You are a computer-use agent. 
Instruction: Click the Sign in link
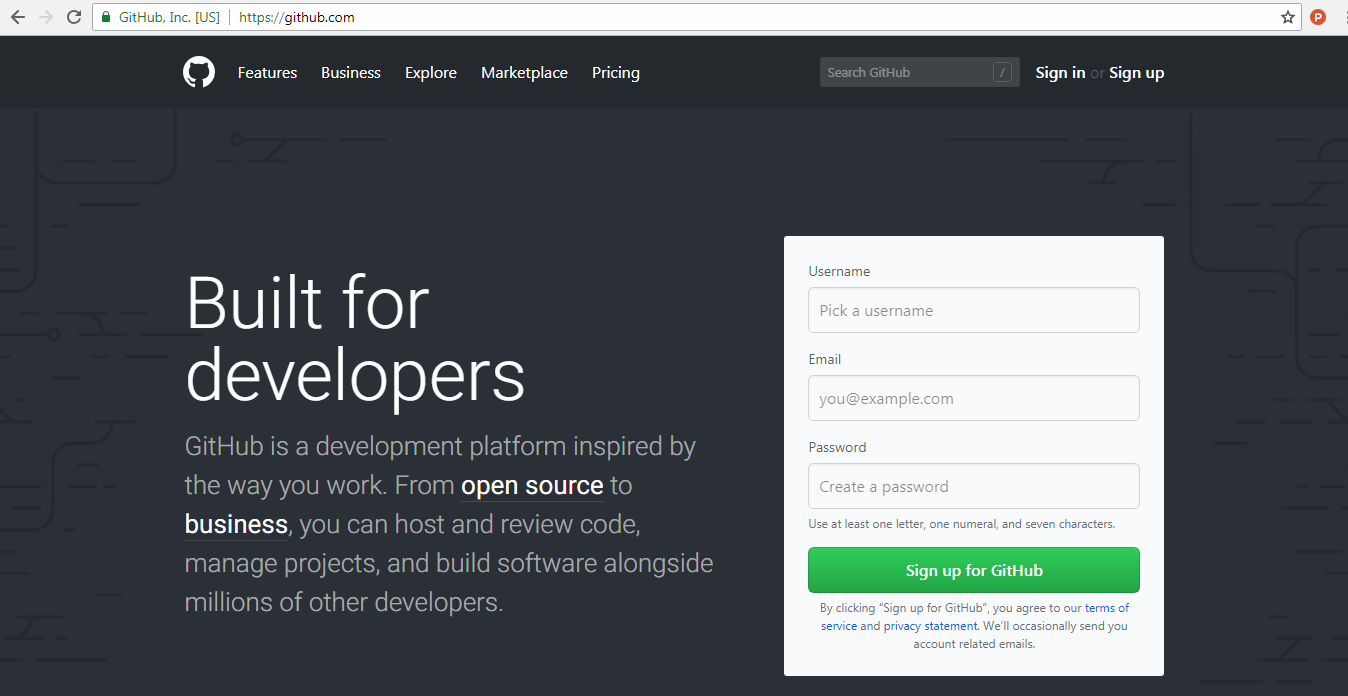[1060, 72]
